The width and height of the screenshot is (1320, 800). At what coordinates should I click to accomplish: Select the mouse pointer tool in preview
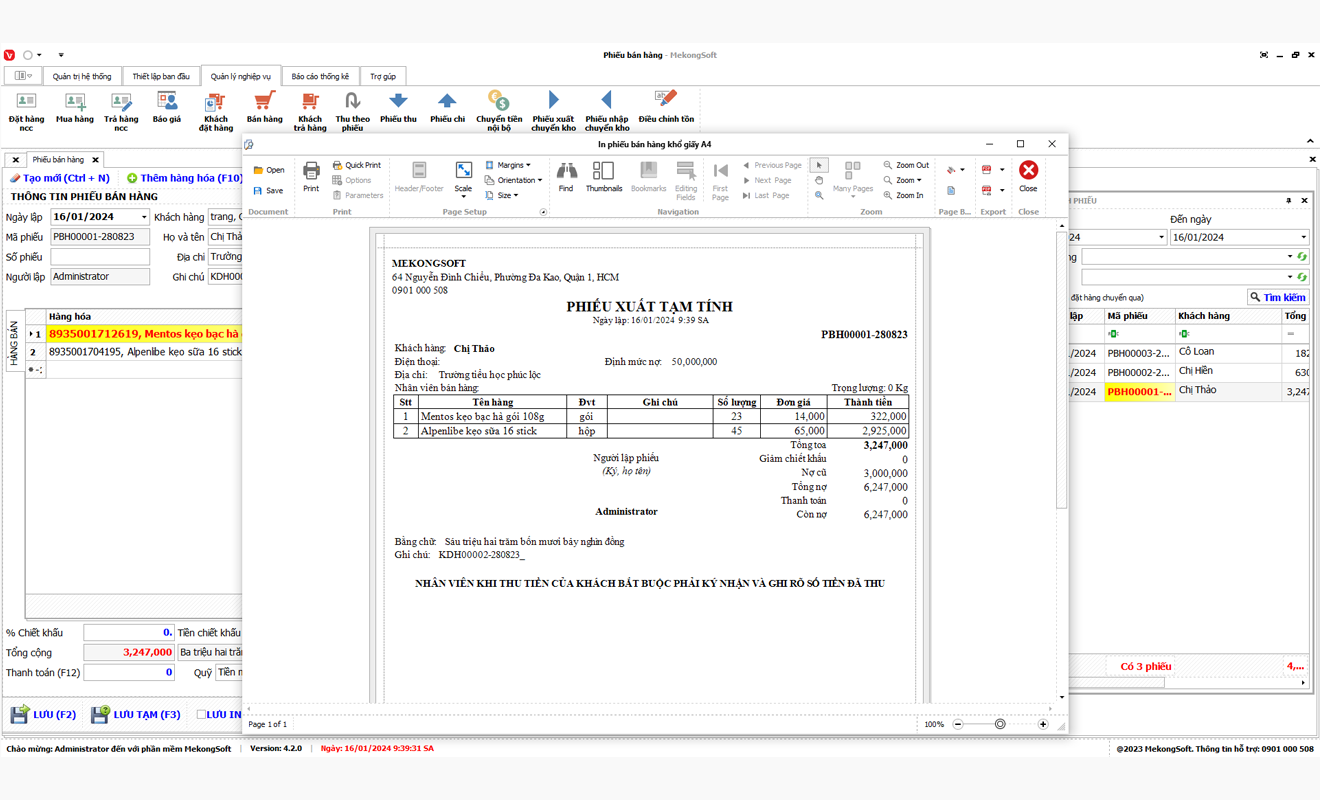point(819,165)
